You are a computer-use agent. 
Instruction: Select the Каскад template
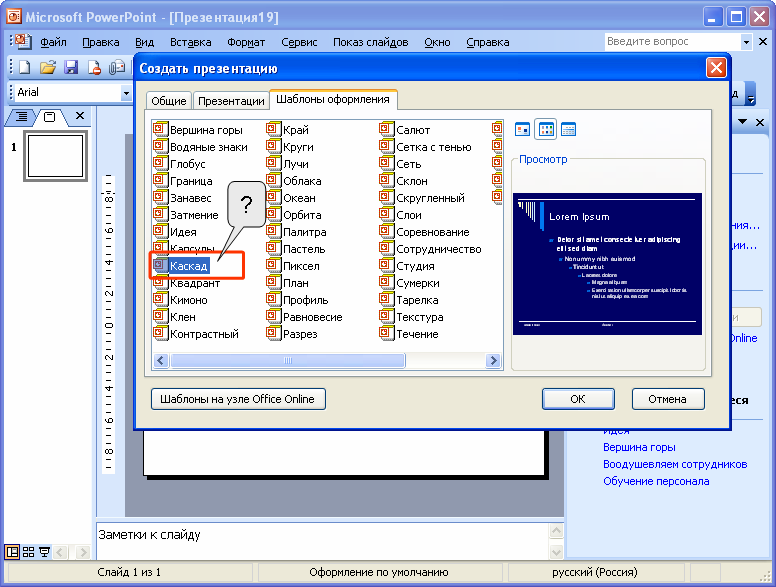click(188, 266)
